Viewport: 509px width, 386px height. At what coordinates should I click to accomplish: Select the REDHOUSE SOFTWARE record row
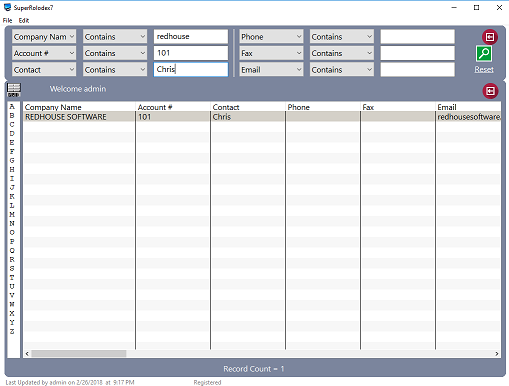pyautogui.click(x=262, y=117)
